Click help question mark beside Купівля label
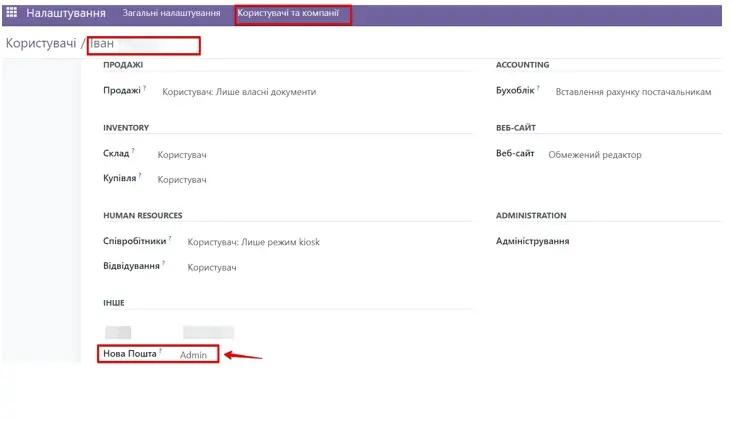732x421 pixels. 140,175
